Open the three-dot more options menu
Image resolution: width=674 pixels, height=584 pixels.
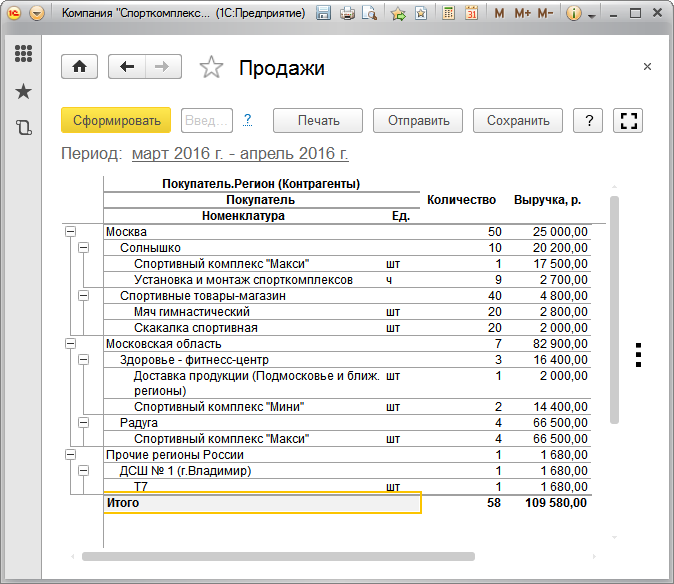638,355
